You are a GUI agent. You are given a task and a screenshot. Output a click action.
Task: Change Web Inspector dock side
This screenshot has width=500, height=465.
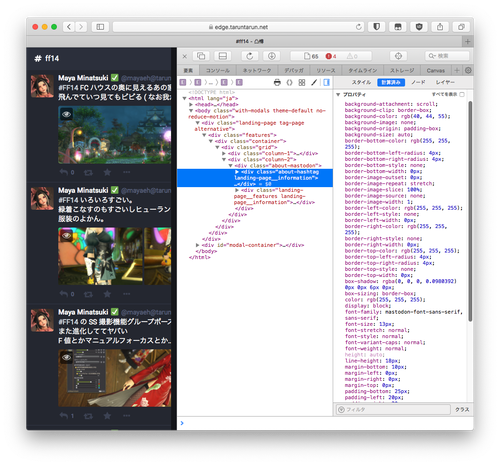click(223, 56)
